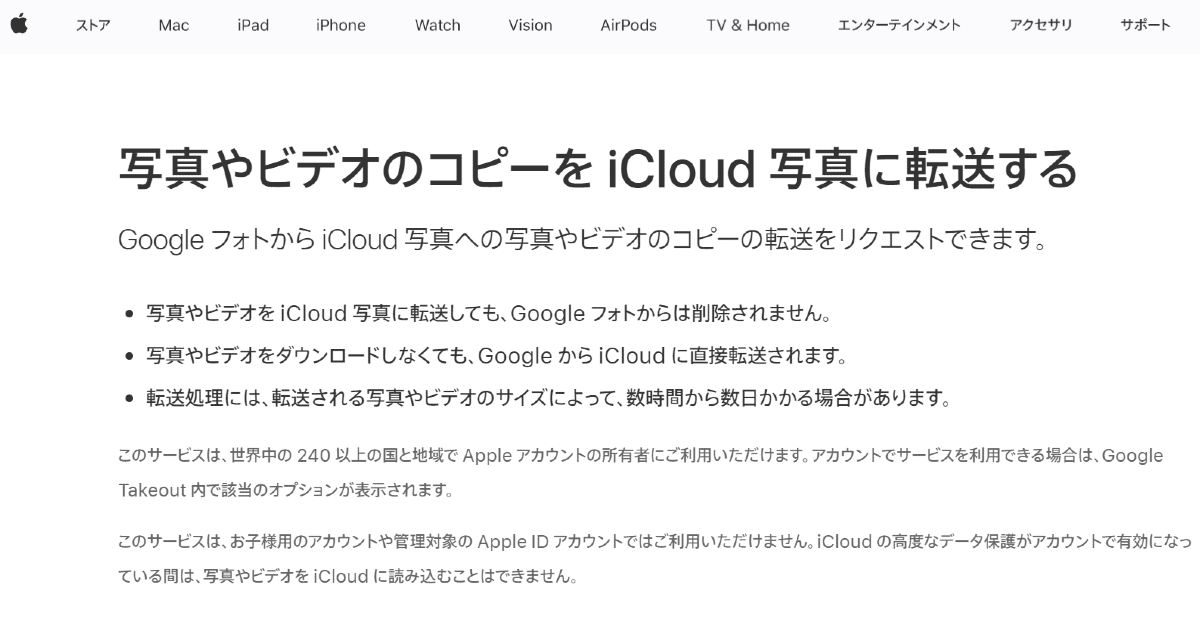1200x628 pixels.
Task: Open the エンターテインメント navigation item
Action: [x=899, y=25]
